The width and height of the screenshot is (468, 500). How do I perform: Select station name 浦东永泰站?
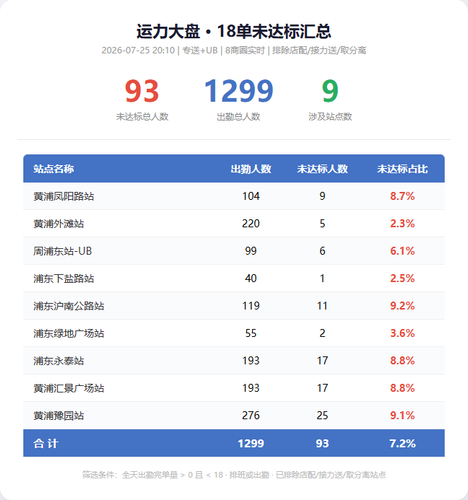(x=58, y=361)
